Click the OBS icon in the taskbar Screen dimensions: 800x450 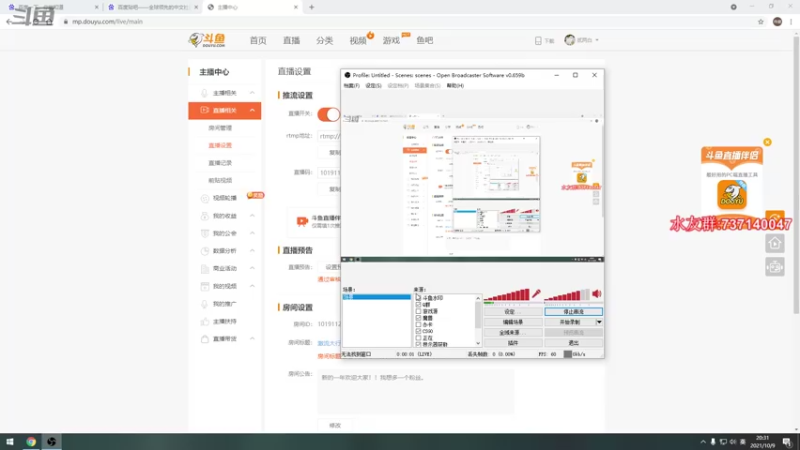pyautogui.click(x=52, y=442)
